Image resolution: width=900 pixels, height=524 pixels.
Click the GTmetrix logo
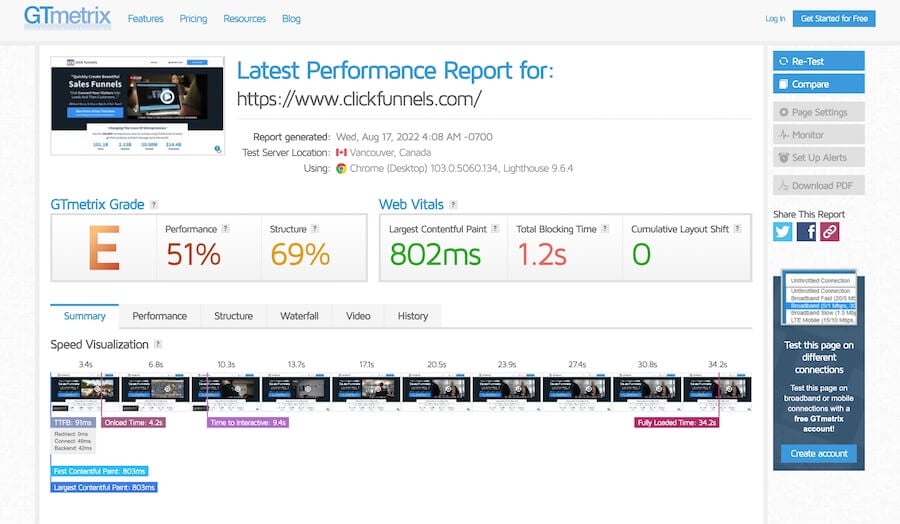pyautogui.click(x=67, y=17)
